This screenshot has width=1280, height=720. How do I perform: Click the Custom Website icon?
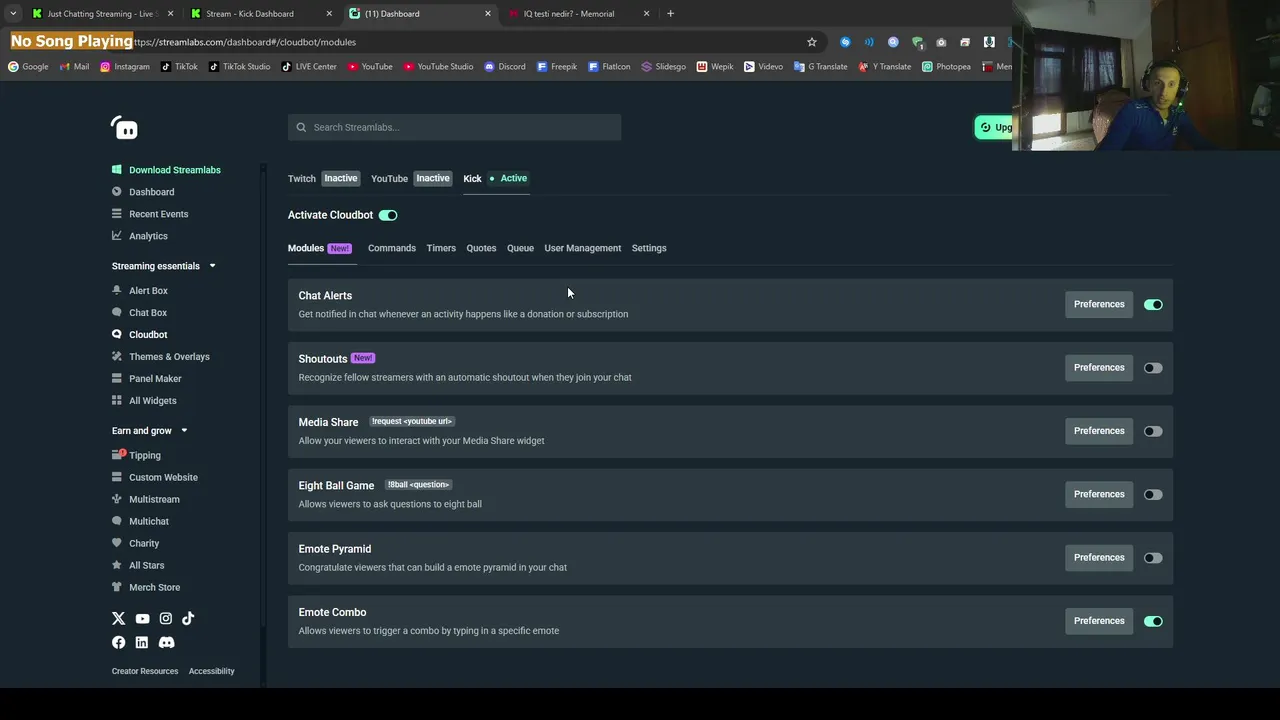point(117,477)
